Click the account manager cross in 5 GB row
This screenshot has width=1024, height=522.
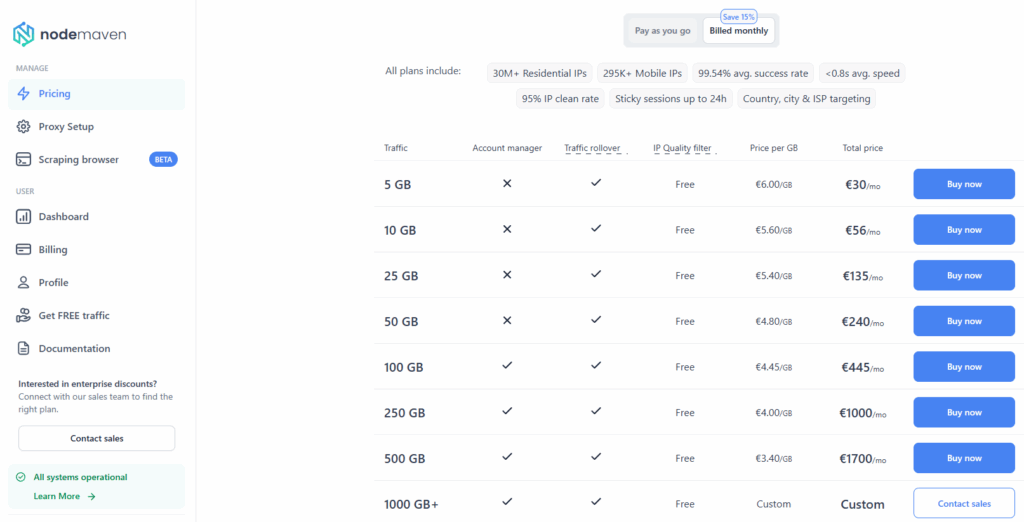click(x=507, y=184)
